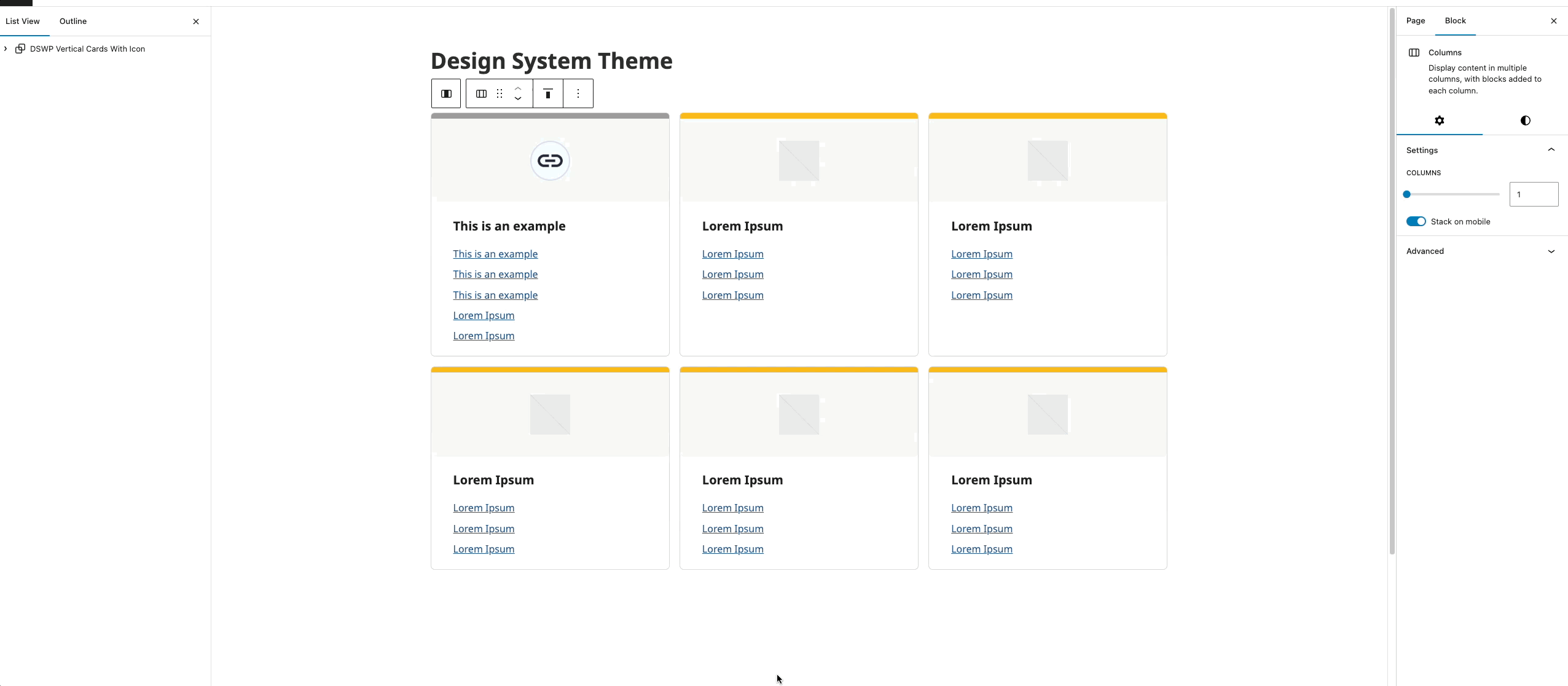Close the List View panel
Image resolution: width=1568 pixels, height=686 pixels.
point(196,22)
